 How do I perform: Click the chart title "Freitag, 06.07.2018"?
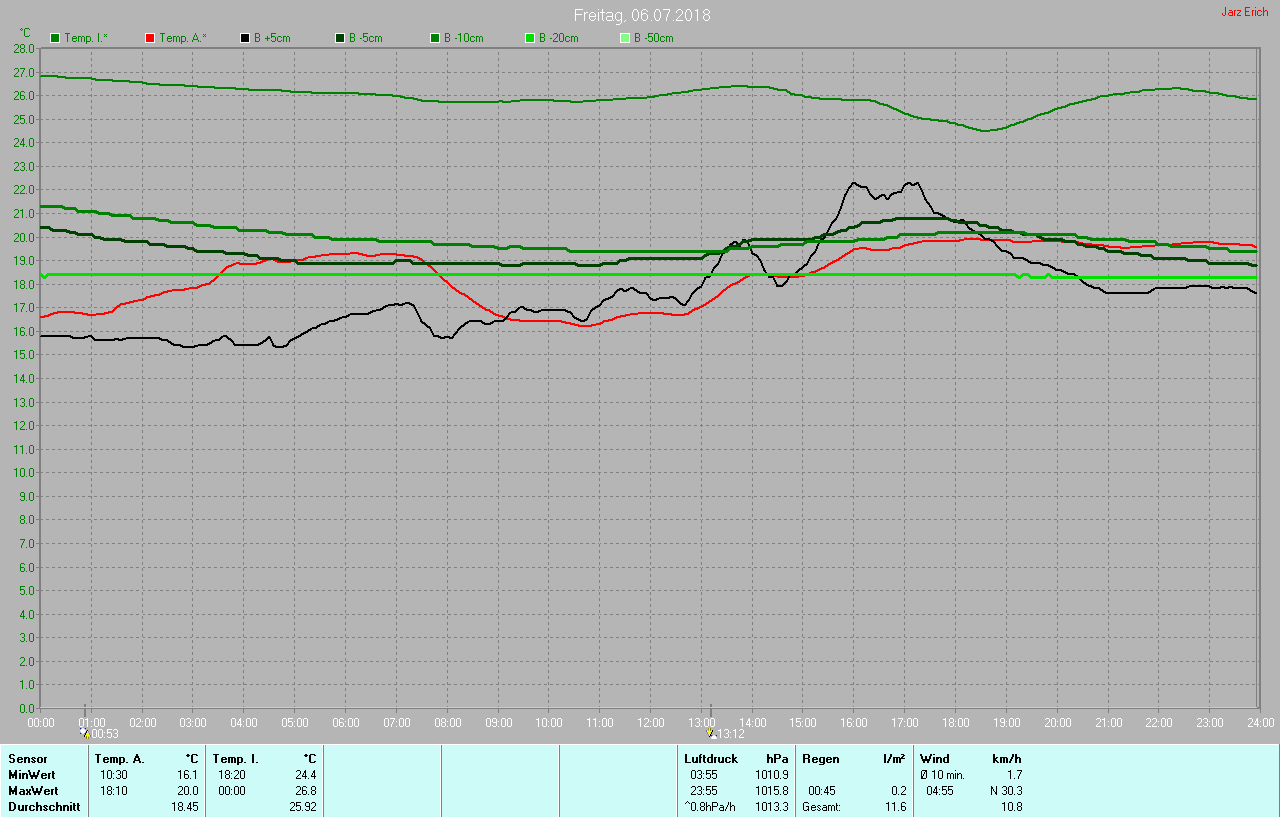pyautogui.click(x=642, y=15)
